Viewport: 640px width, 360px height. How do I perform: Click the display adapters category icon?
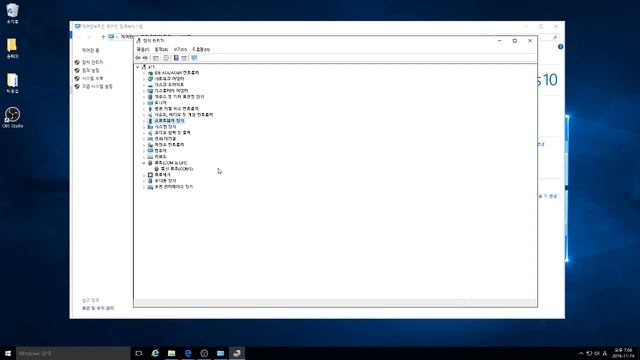[150, 91]
